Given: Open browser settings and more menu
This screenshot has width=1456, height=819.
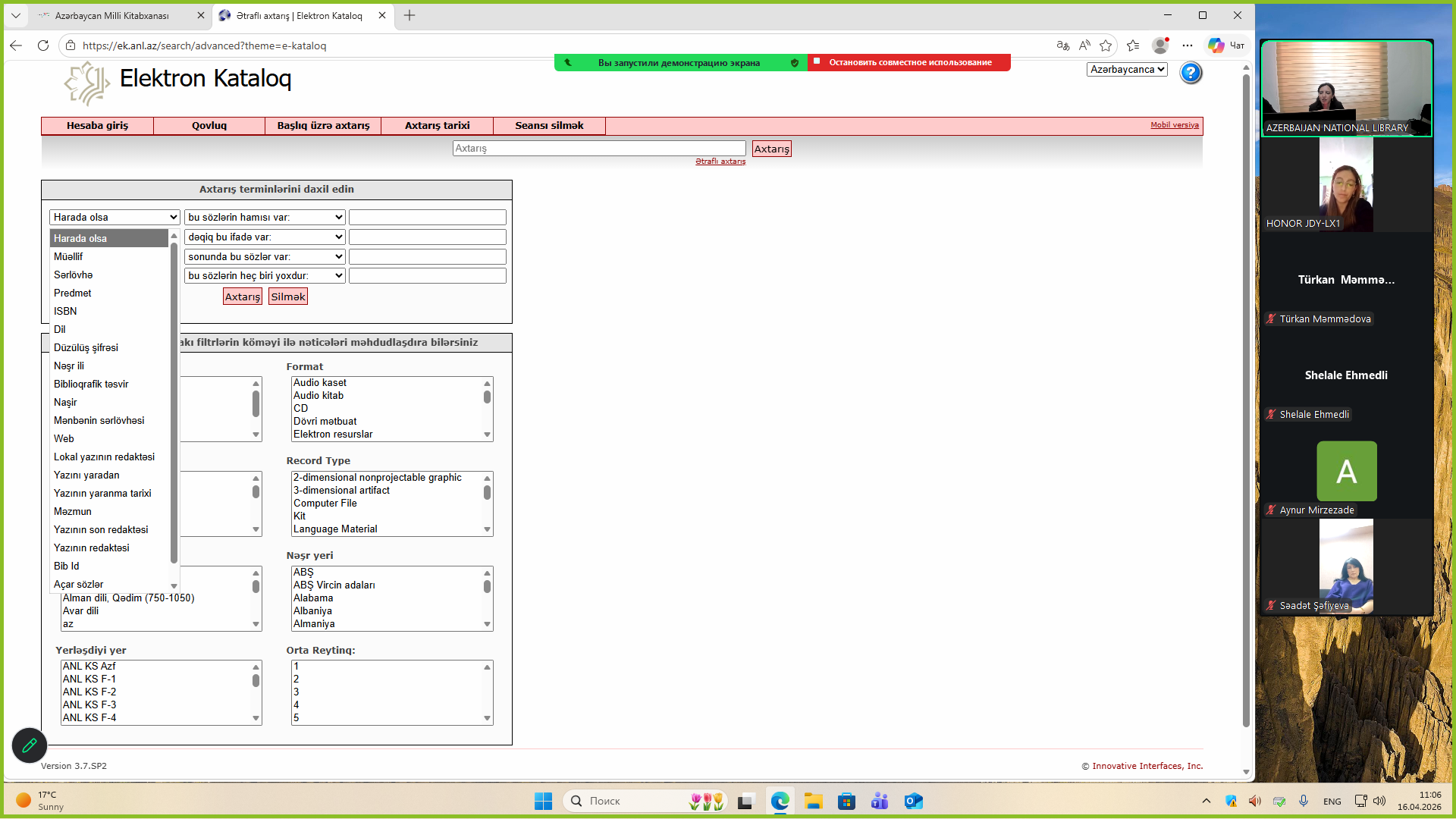Looking at the screenshot, I should pos(1188,45).
